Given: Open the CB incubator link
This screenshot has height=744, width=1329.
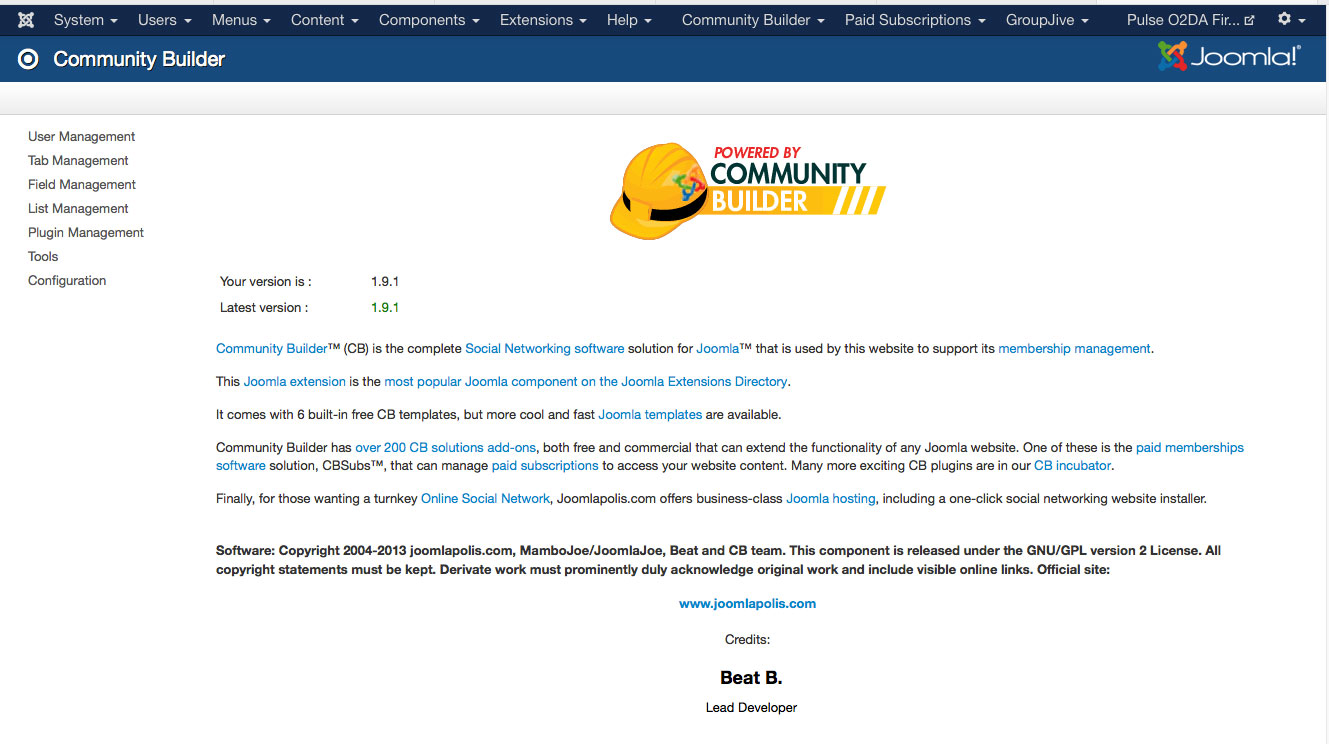Looking at the screenshot, I should tap(1073, 466).
